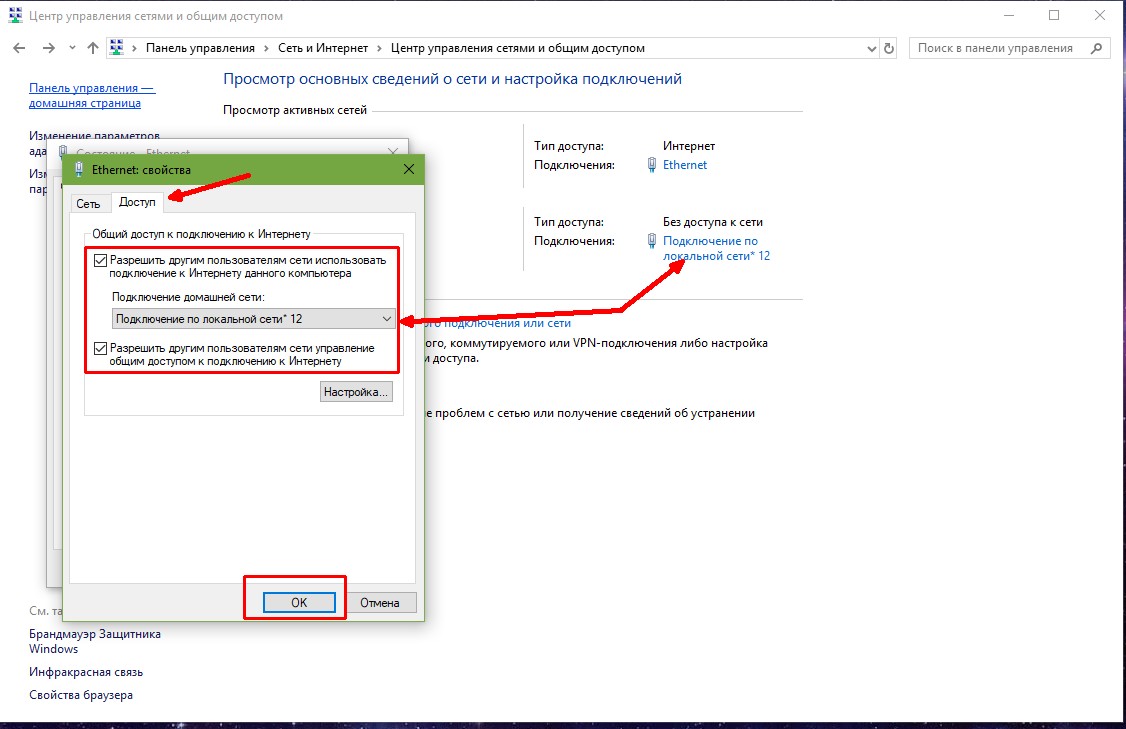The width and height of the screenshot is (1126, 729).
Task: Confirm with the OK button
Action: pyautogui.click(x=299, y=603)
